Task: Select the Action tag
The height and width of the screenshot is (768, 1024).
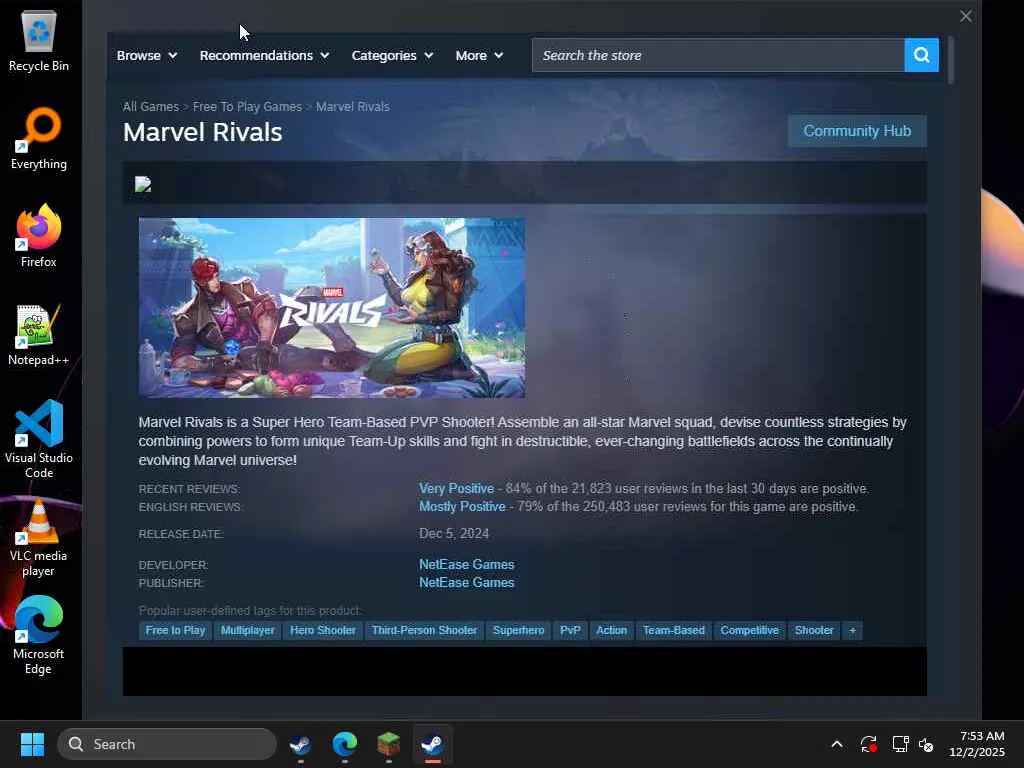Action: pos(611,630)
